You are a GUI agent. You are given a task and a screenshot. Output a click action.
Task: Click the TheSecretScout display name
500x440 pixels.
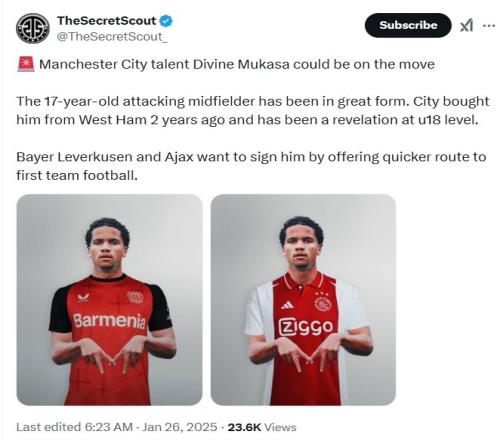(x=106, y=21)
